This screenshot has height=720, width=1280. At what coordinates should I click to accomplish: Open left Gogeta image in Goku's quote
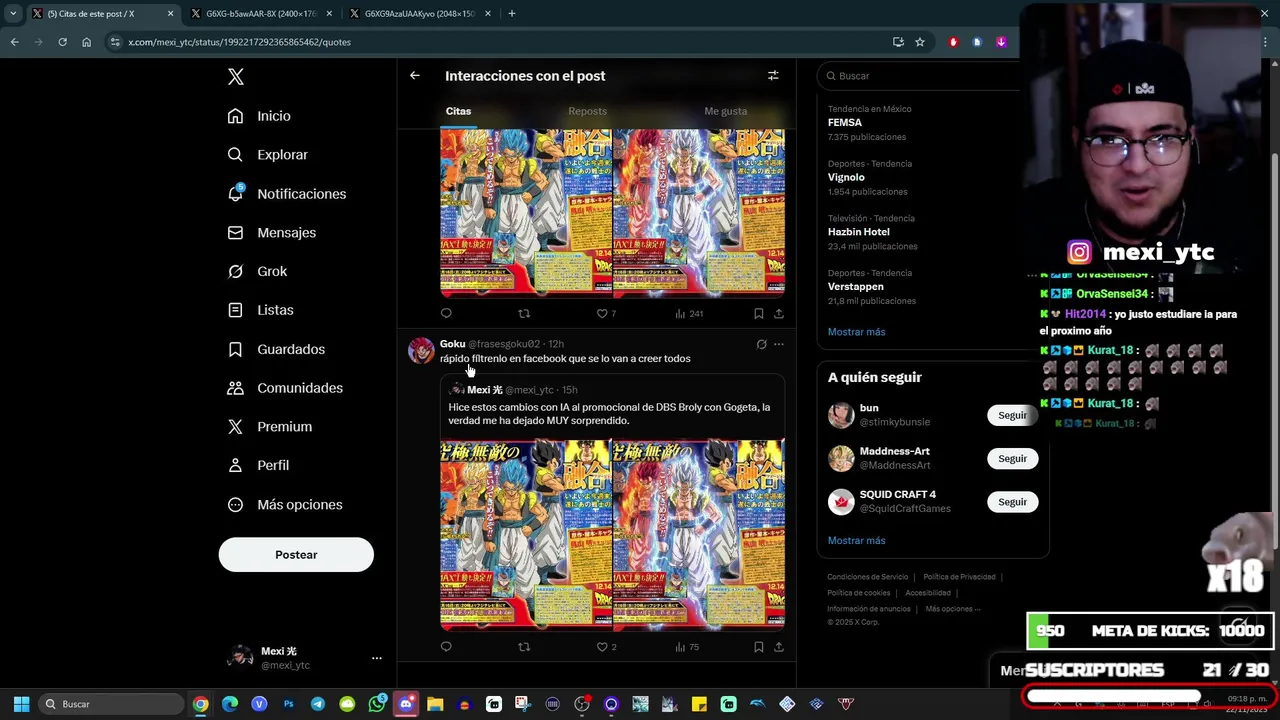526,535
